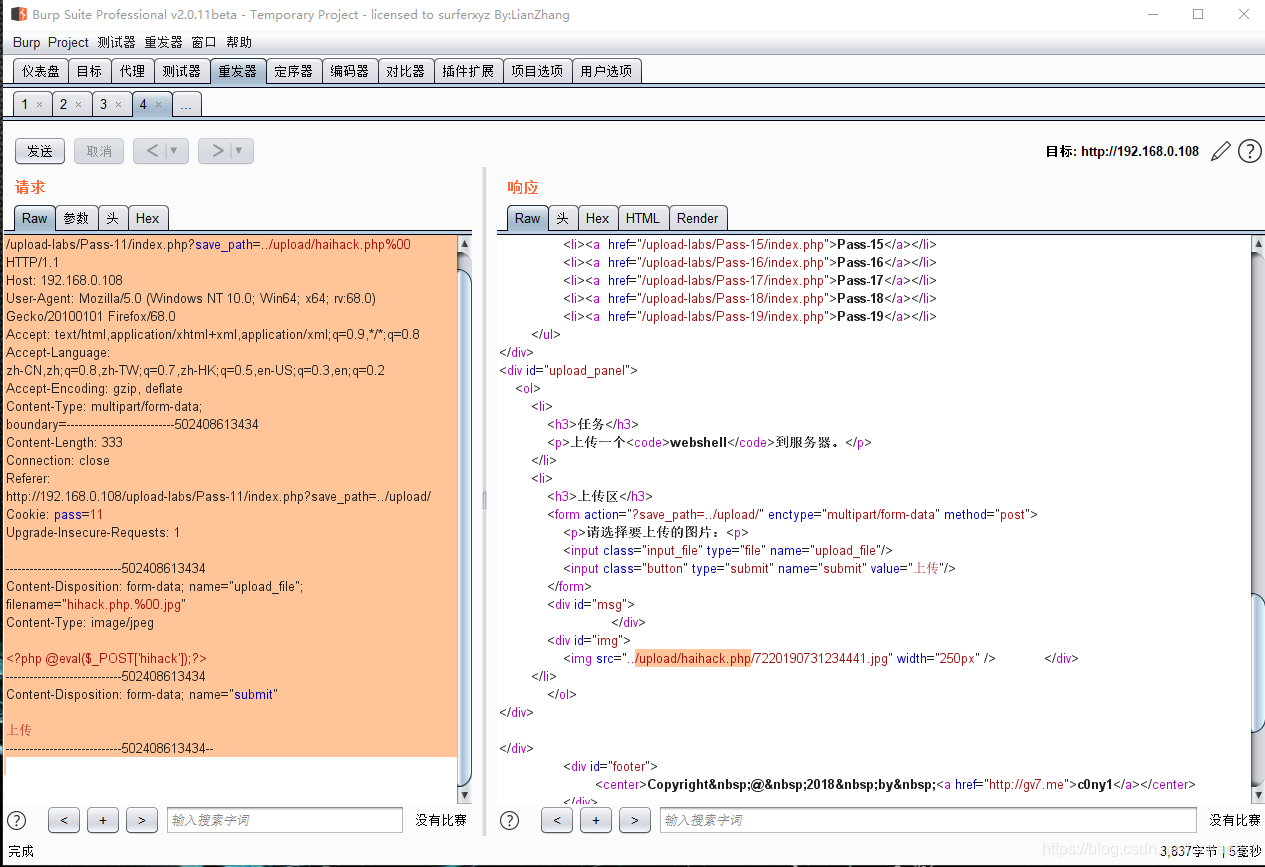This screenshot has width=1265, height=867.
Task: Go to next request history with > button
Action: [x=216, y=151]
